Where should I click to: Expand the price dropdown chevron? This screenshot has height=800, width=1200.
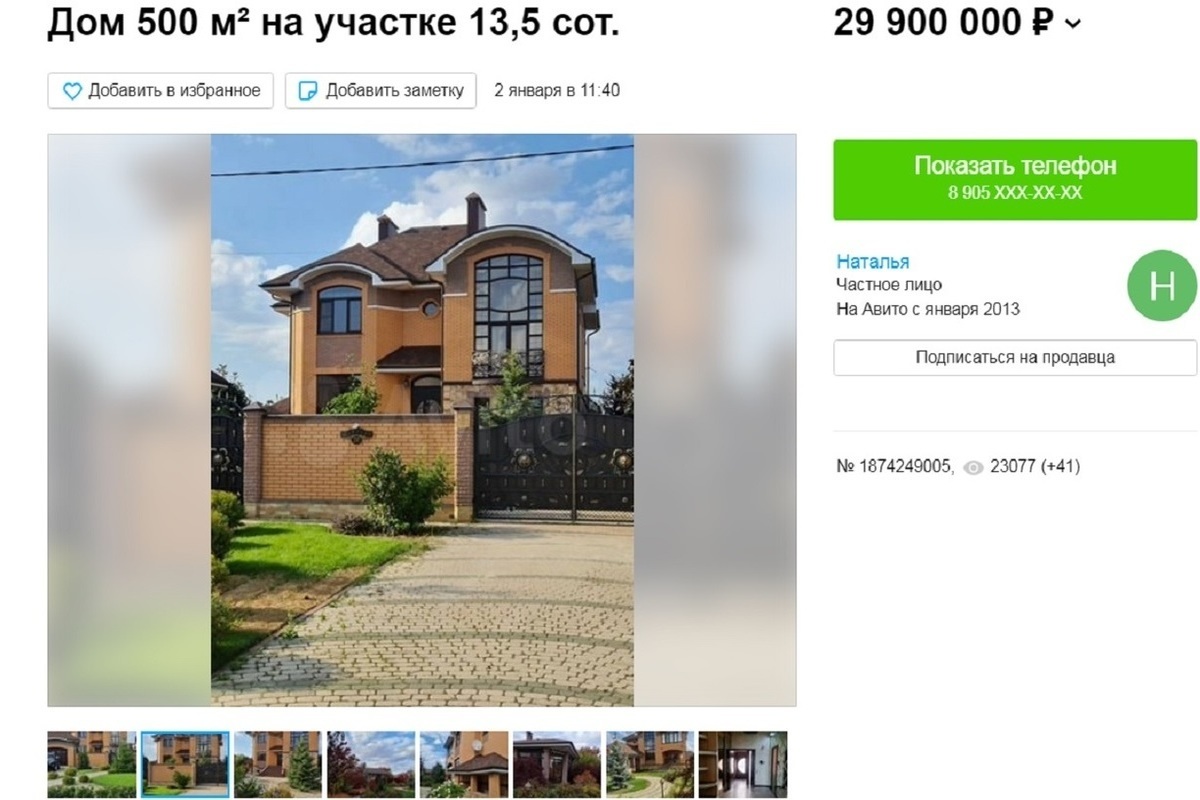(x=1072, y=24)
